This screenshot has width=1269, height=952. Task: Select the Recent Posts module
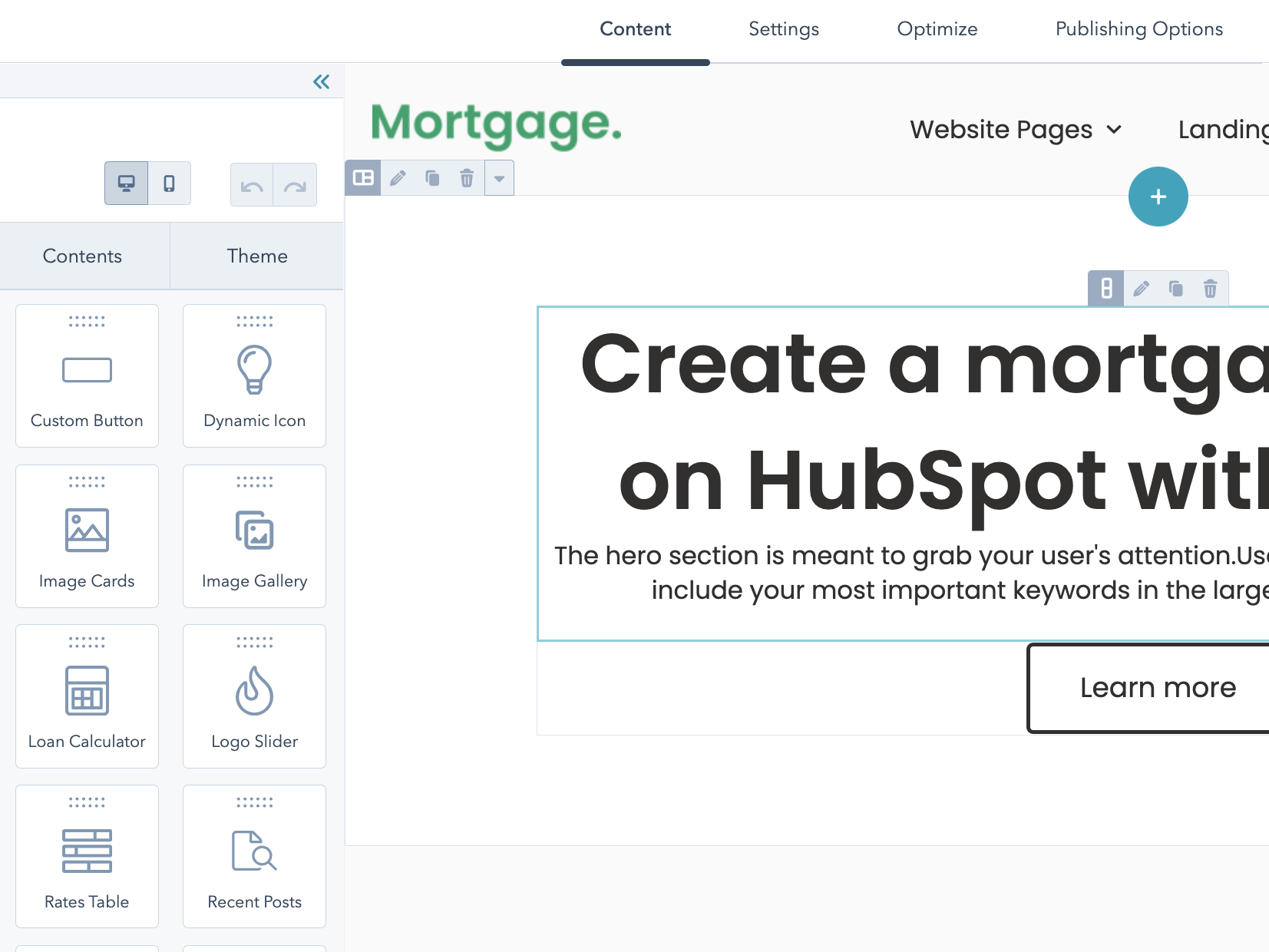(254, 855)
